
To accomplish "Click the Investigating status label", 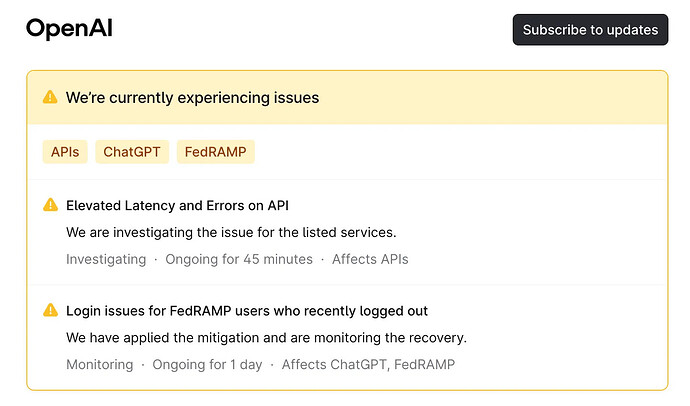I will (x=106, y=259).
